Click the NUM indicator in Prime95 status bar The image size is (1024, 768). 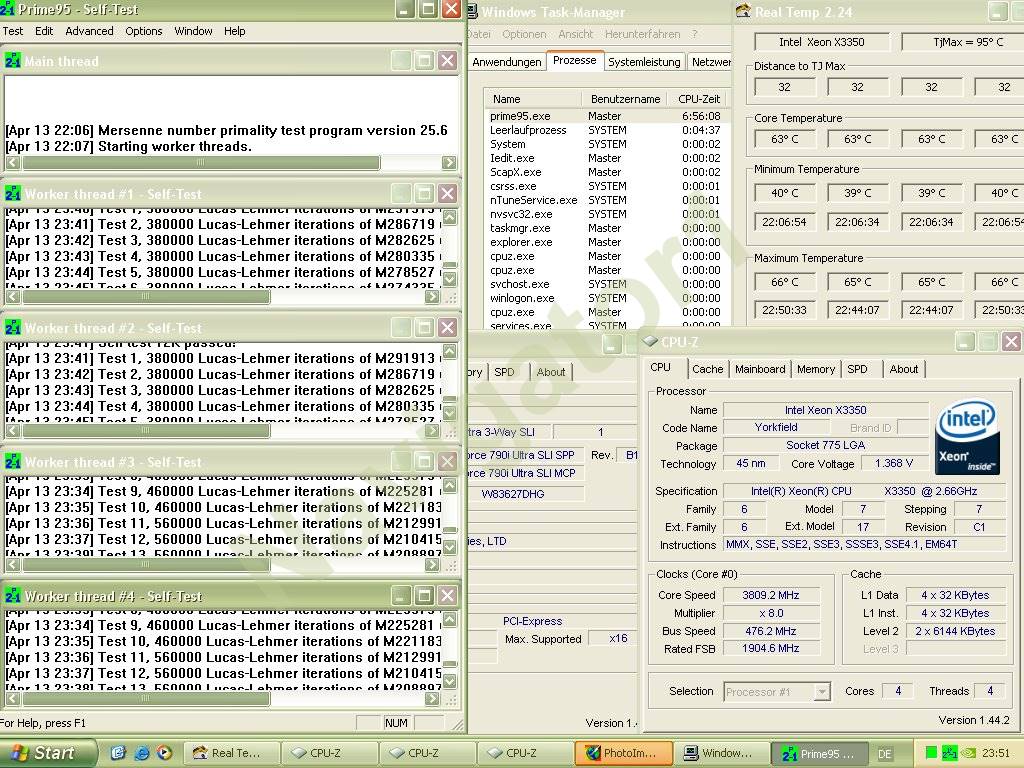(x=396, y=723)
